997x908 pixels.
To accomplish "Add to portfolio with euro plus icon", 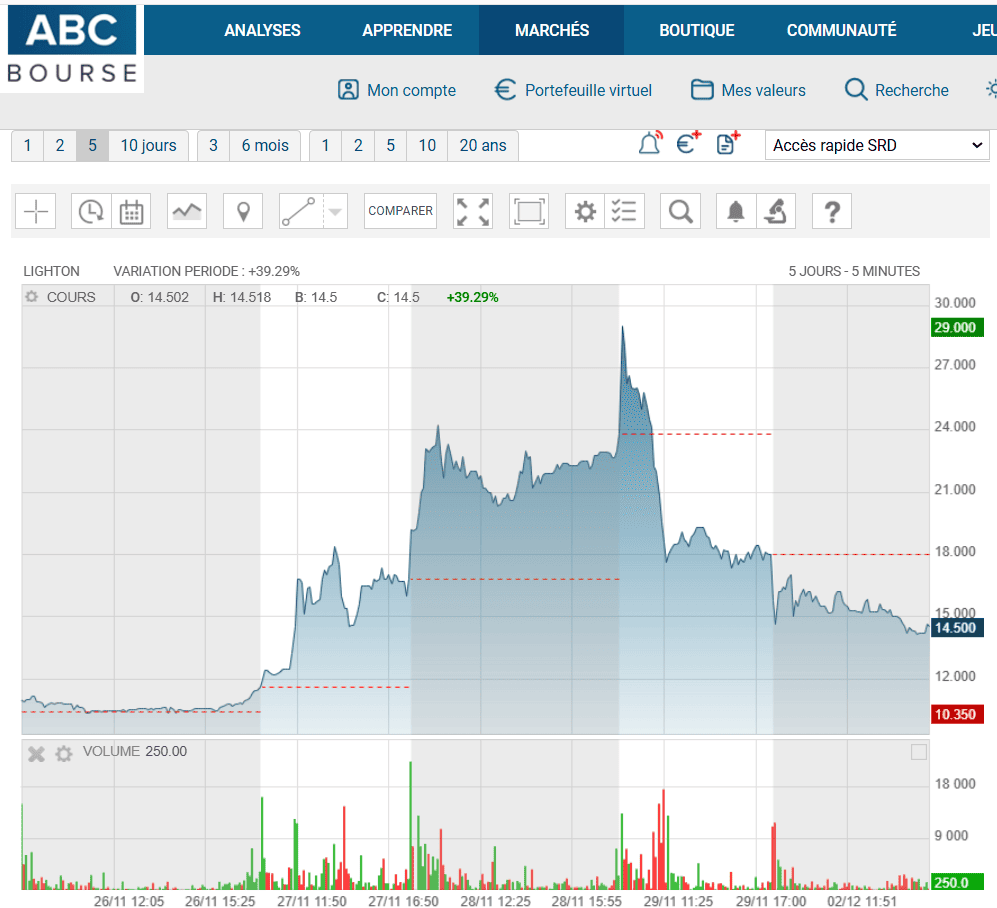I will point(688,144).
